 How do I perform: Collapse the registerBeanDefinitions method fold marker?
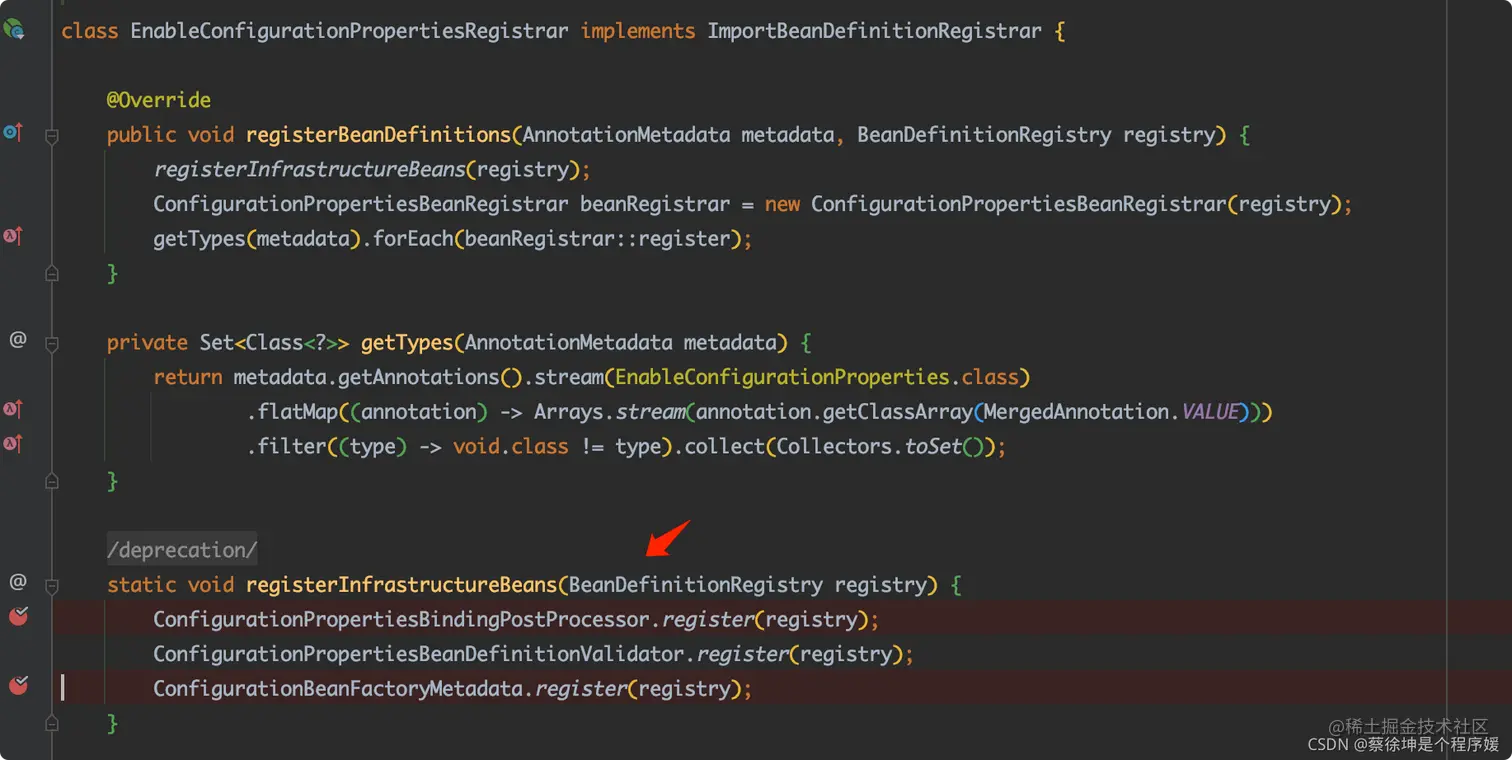tap(52, 135)
